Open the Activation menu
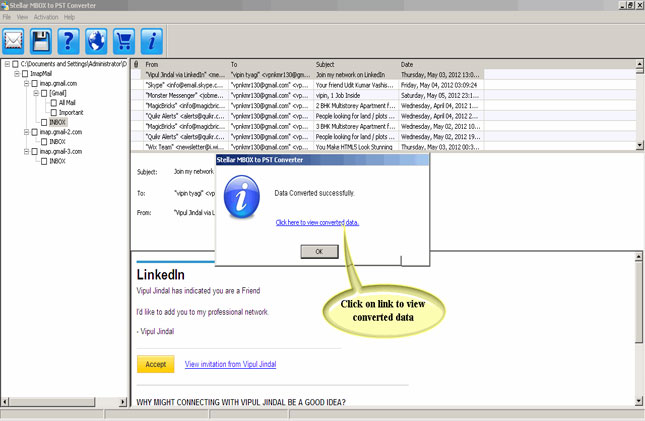The height and width of the screenshot is (421, 645). [x=46, y=17]
